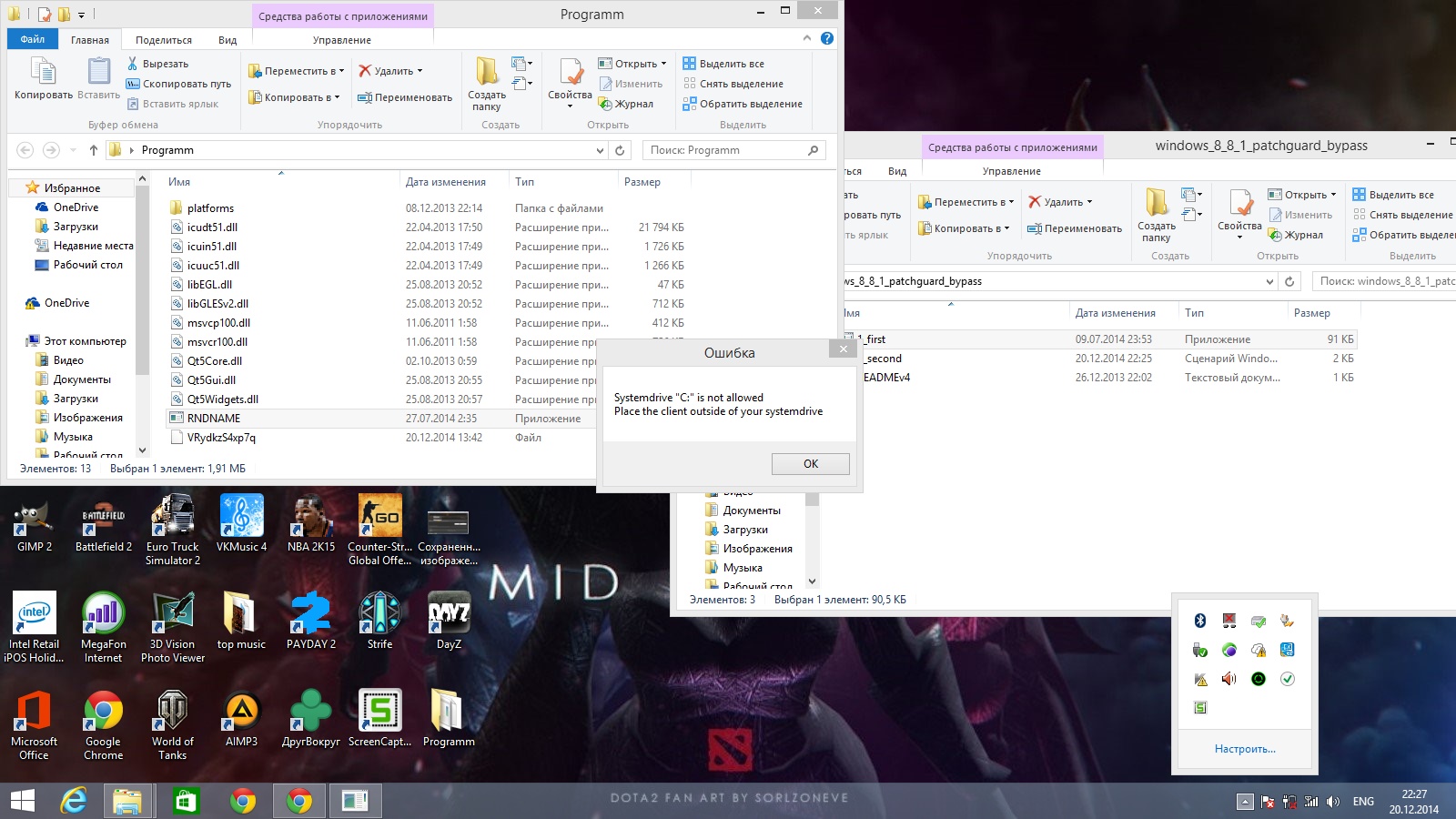Image resolution: width=1456 pixels, height=819 pixels.
Task: Select the _second script file in patchguard_bypass window
Action: (881, 359)
